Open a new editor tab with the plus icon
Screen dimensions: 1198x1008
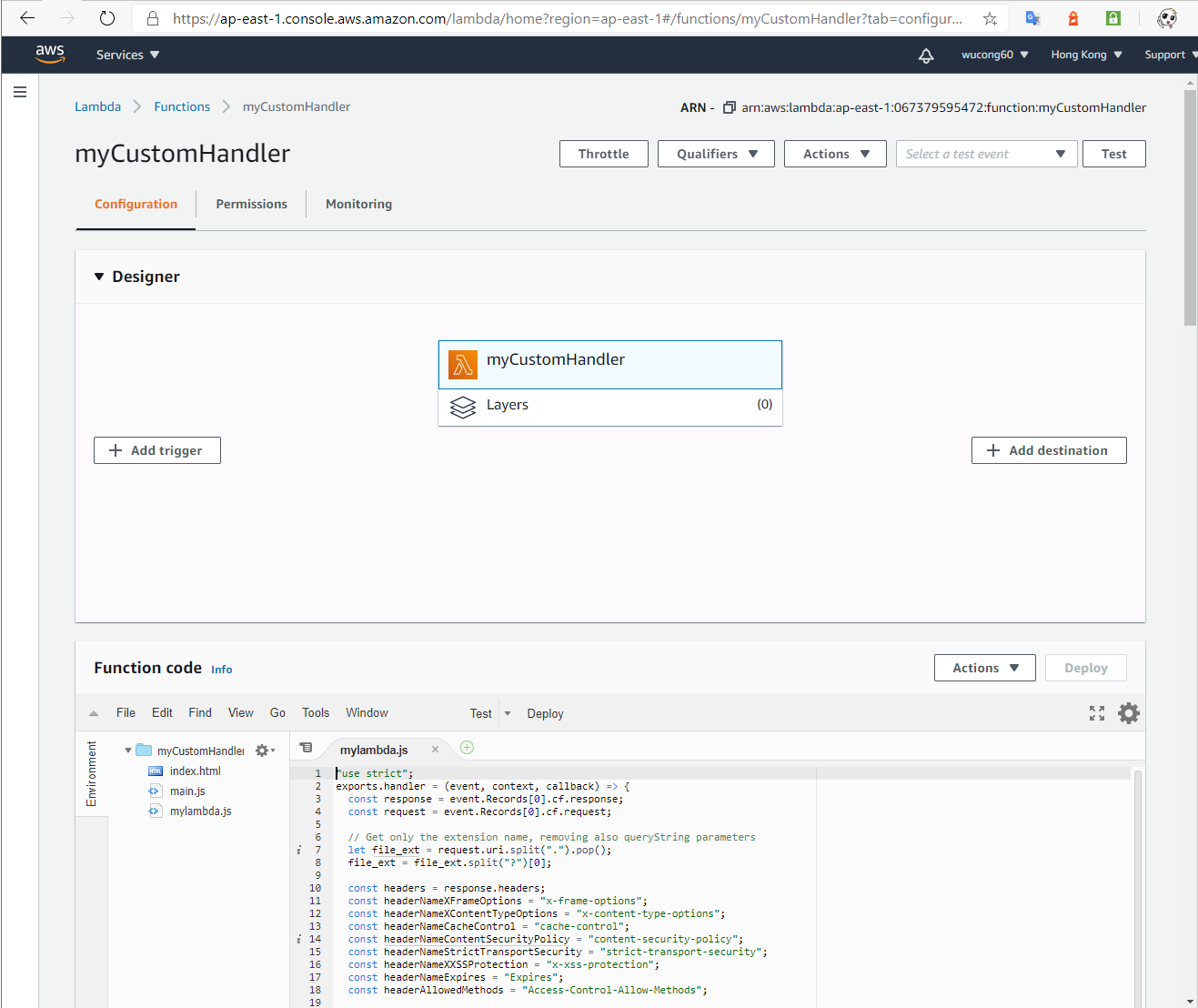[467, 746]
